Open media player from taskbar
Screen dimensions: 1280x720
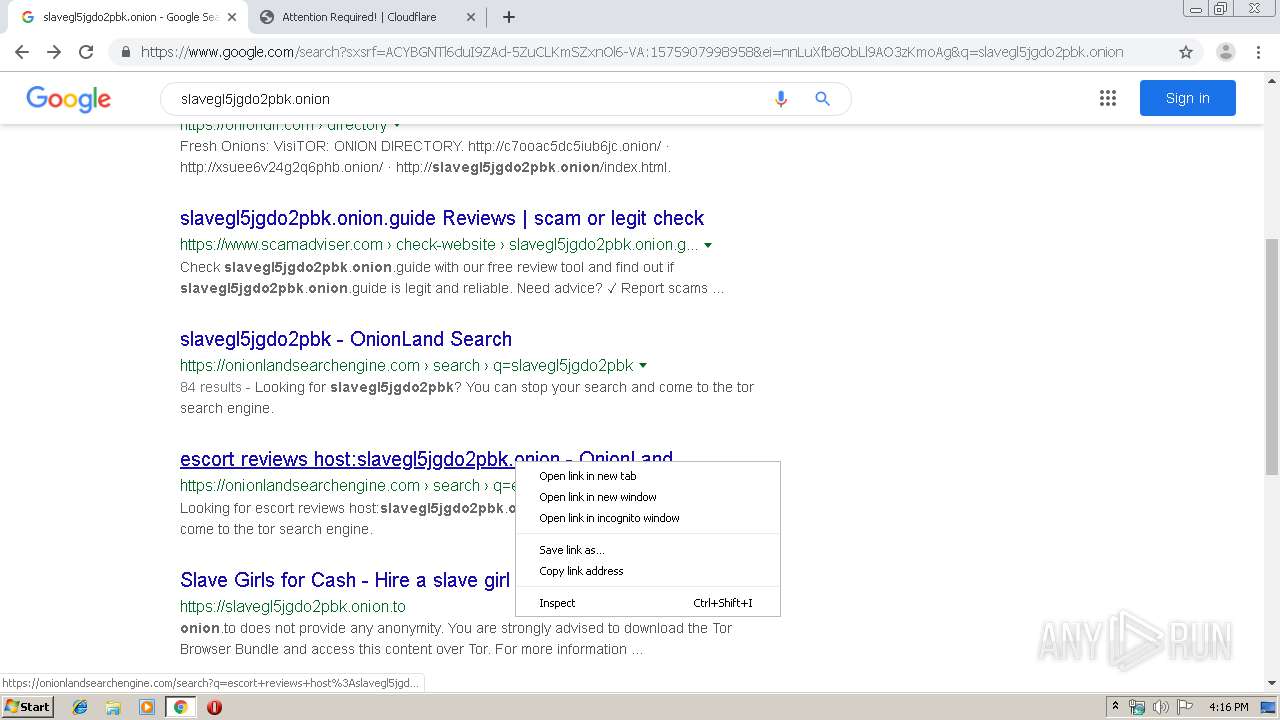pos(147,707)
